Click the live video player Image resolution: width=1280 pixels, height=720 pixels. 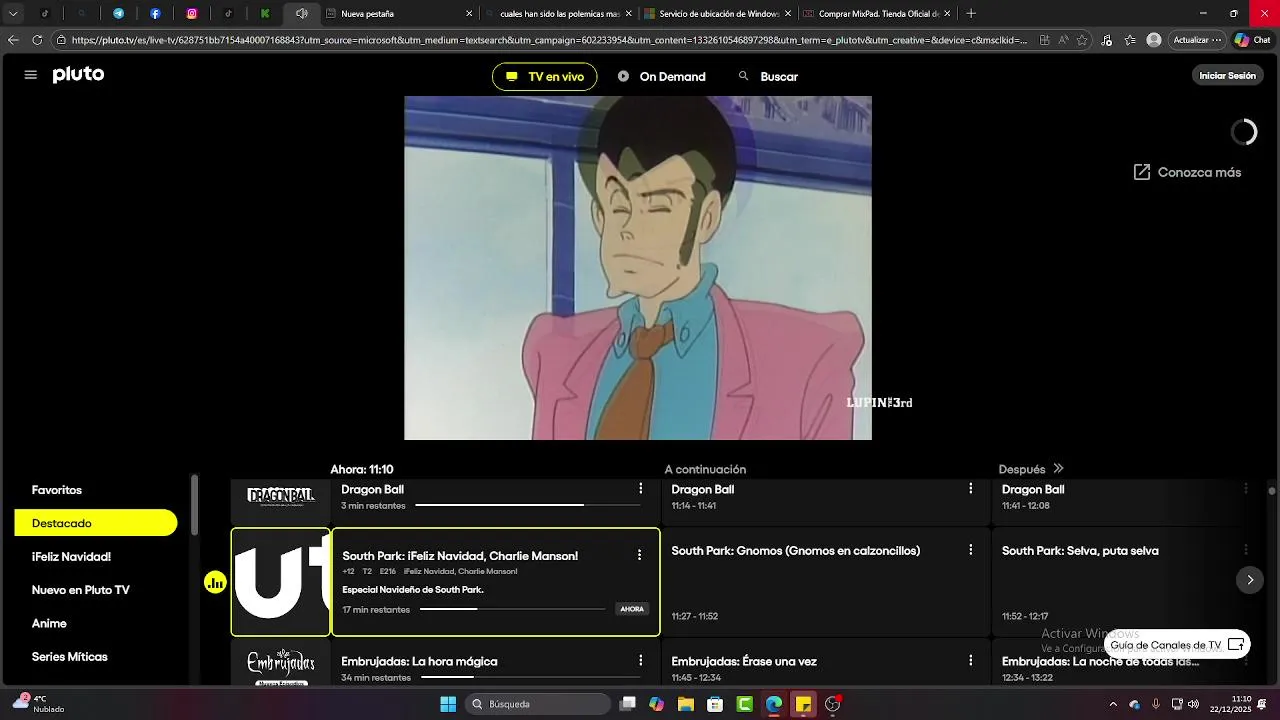point(638,268)
